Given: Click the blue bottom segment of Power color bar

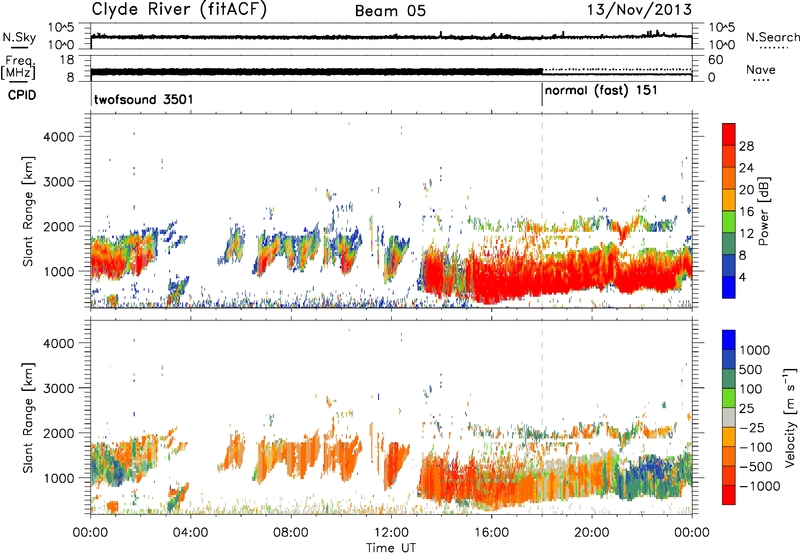Looking at the screenshot, I should tap(729, 288).
